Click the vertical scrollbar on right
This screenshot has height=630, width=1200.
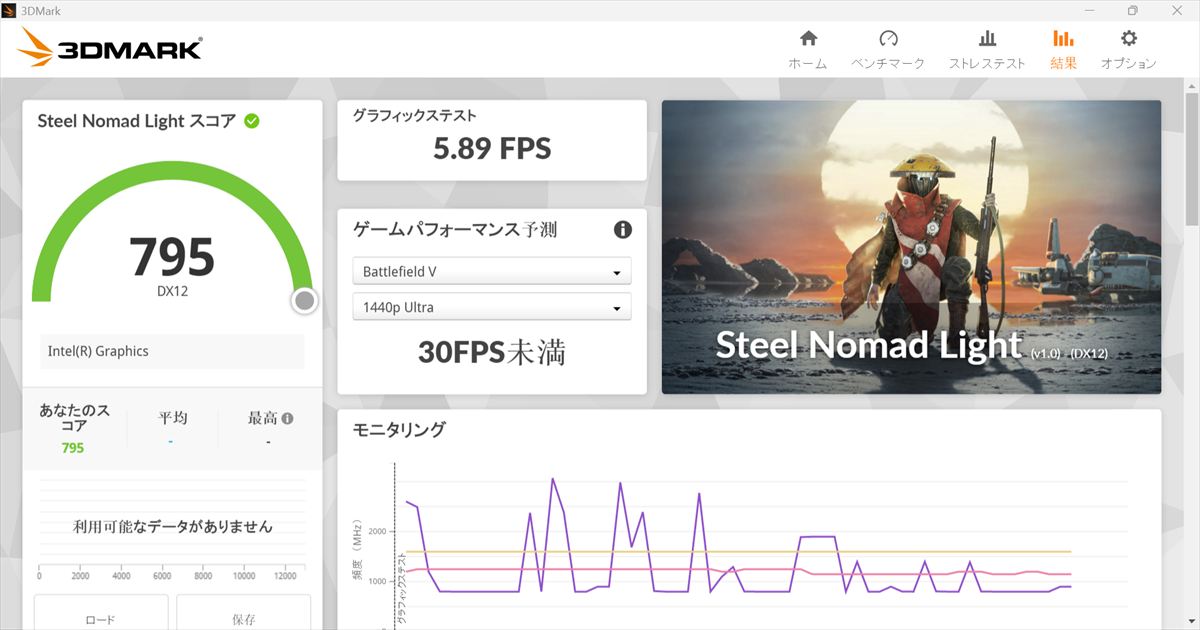1191,160
